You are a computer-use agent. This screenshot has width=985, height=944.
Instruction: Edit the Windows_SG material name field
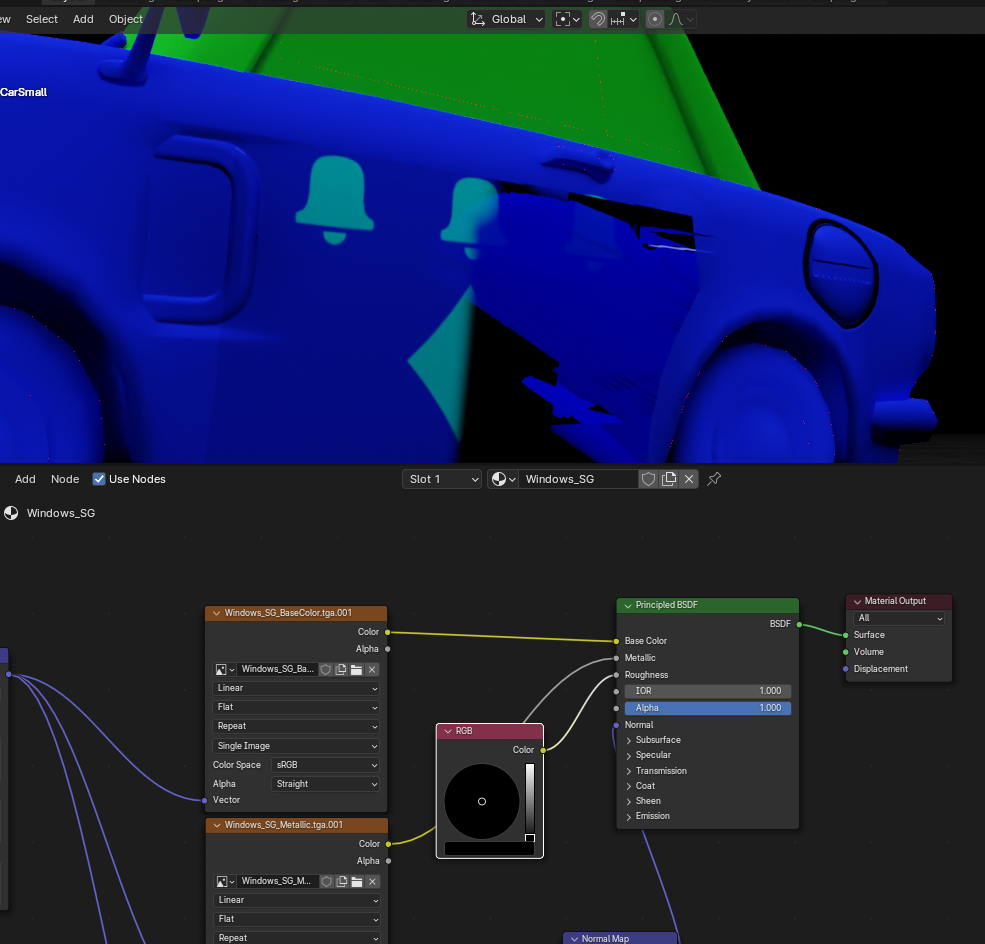pyautogui.click(x=578, y=479)
